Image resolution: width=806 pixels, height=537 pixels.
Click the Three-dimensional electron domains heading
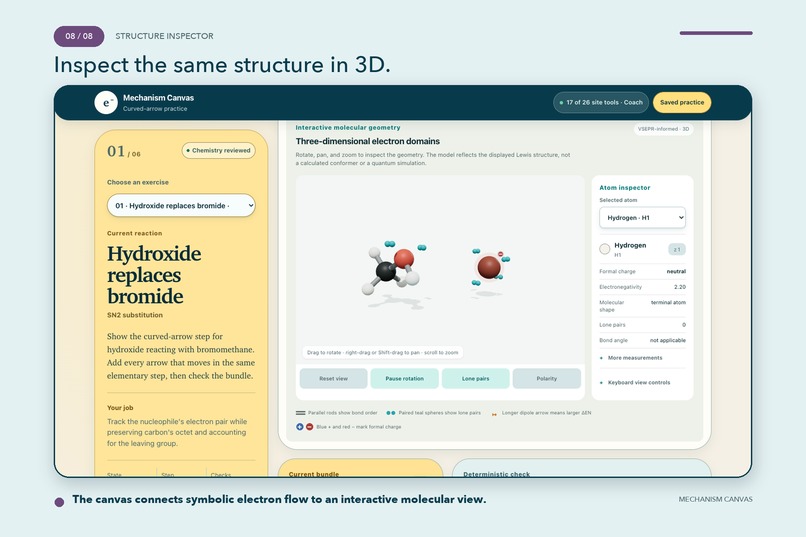click(368, 141)
